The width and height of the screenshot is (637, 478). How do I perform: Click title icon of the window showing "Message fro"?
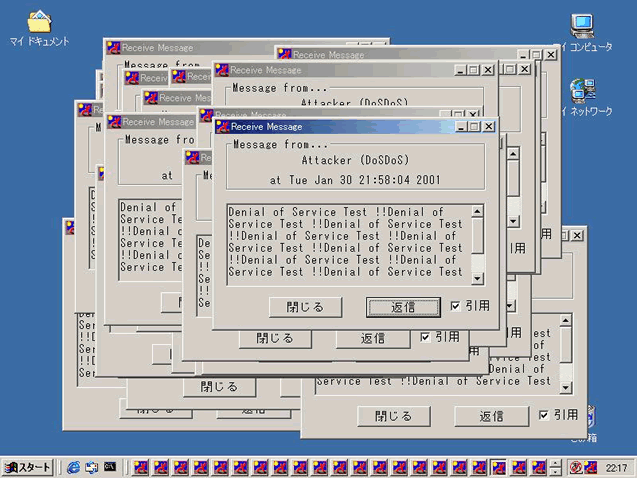pos(114,122)
